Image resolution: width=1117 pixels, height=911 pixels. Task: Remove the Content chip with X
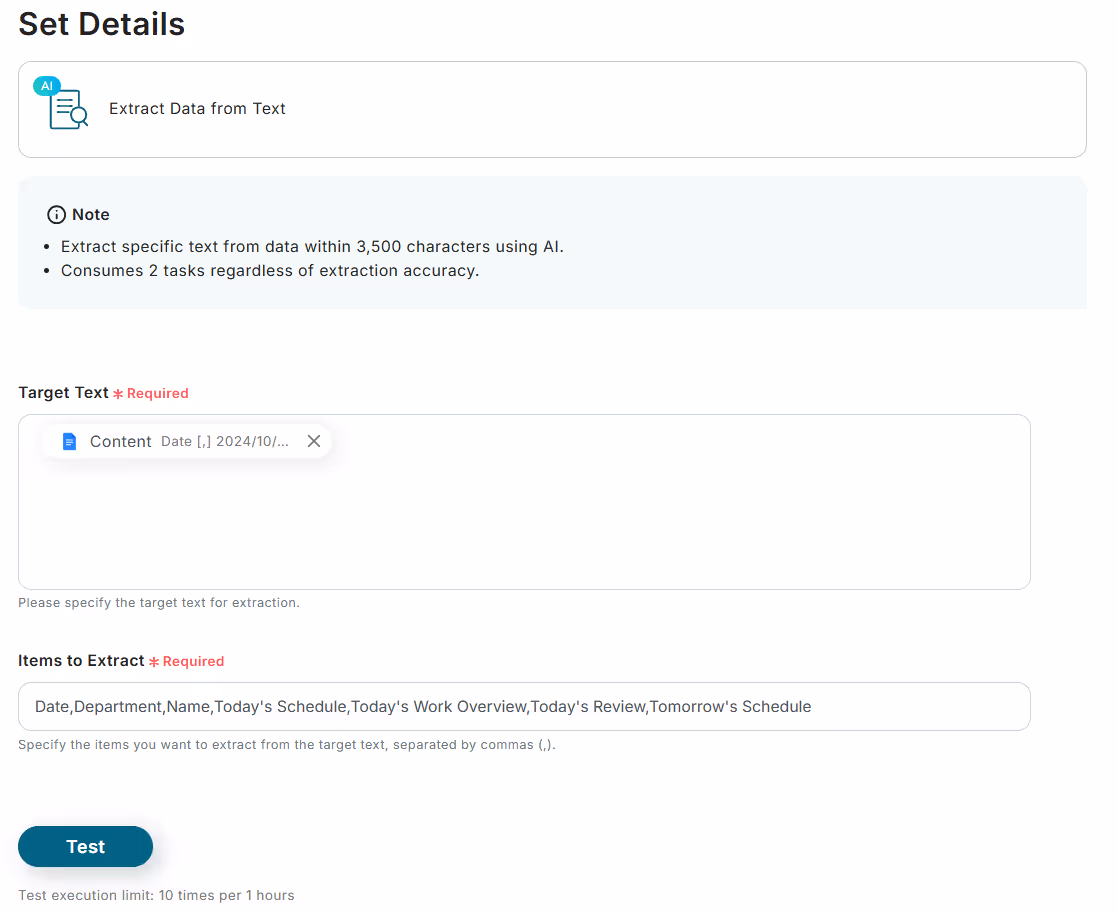313,441
